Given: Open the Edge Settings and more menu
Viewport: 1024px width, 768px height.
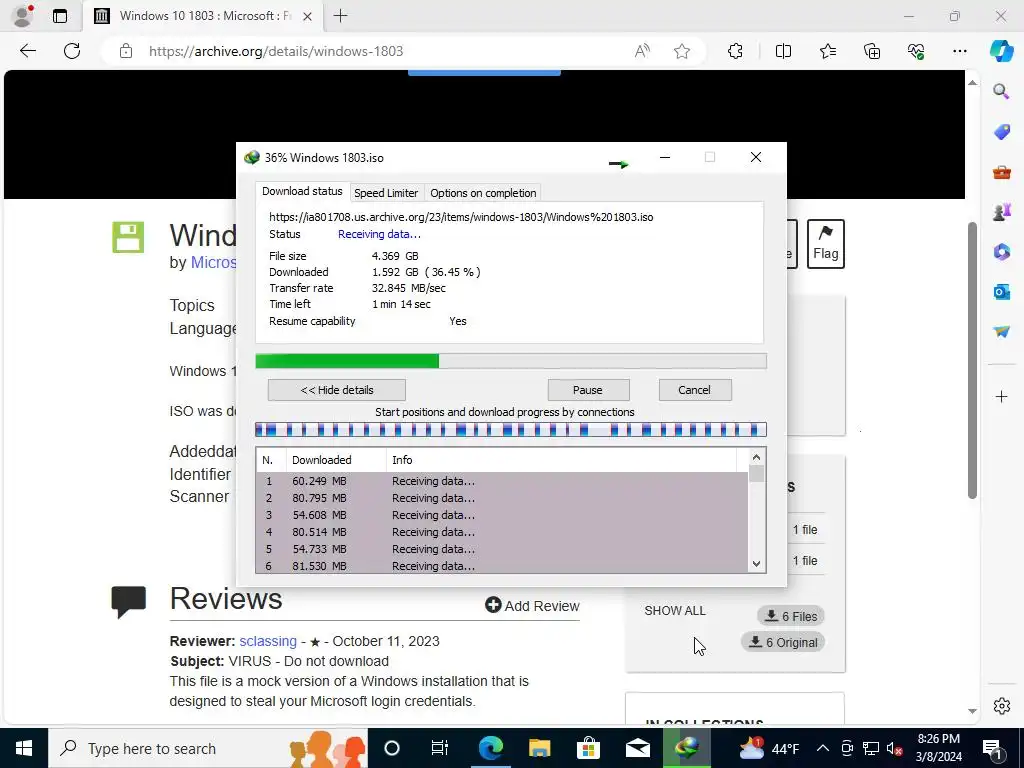Looking at the screenshot, I should [959, 51].
